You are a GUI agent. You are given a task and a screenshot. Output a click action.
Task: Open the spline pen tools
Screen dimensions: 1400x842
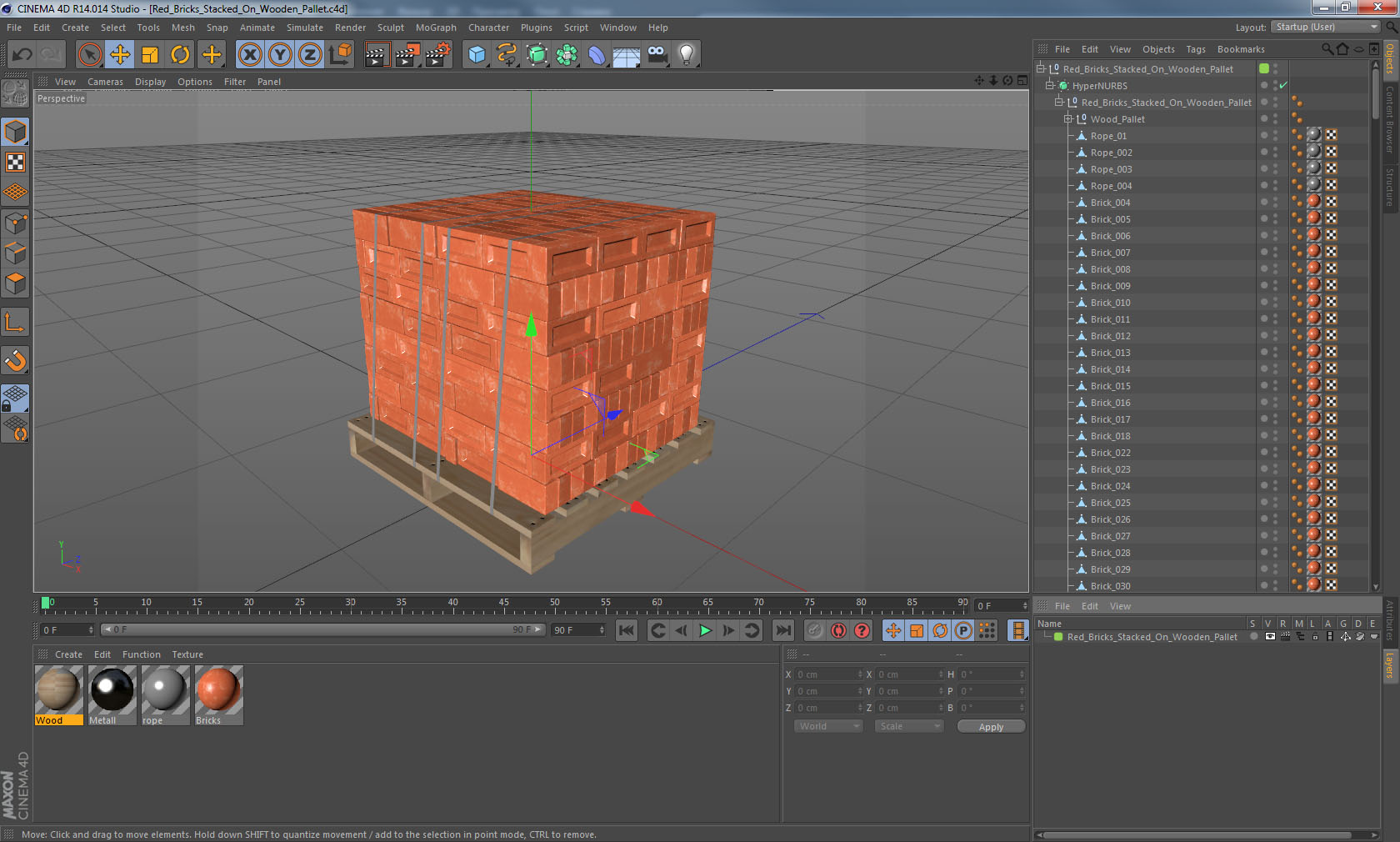[x=507, y=55]
